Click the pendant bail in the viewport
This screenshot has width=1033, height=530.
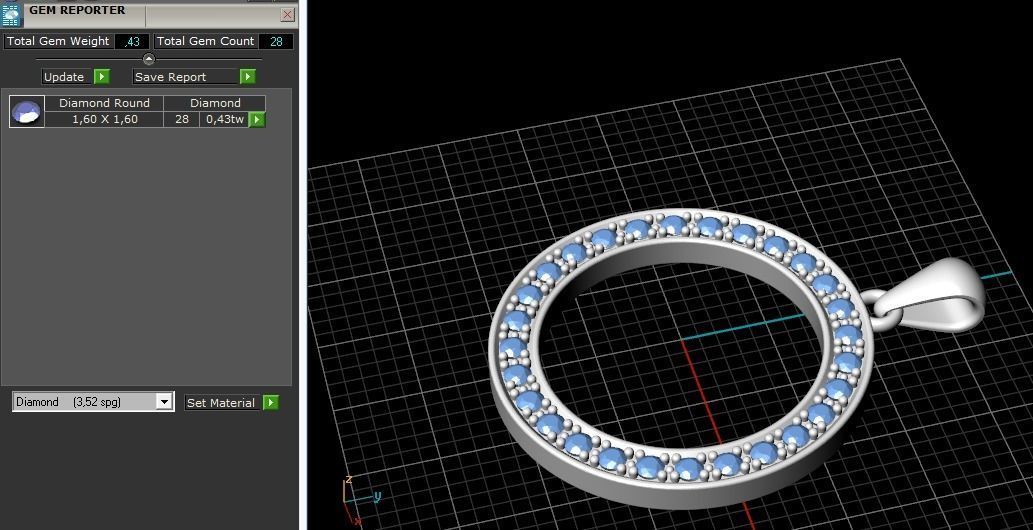pos(934,295)
